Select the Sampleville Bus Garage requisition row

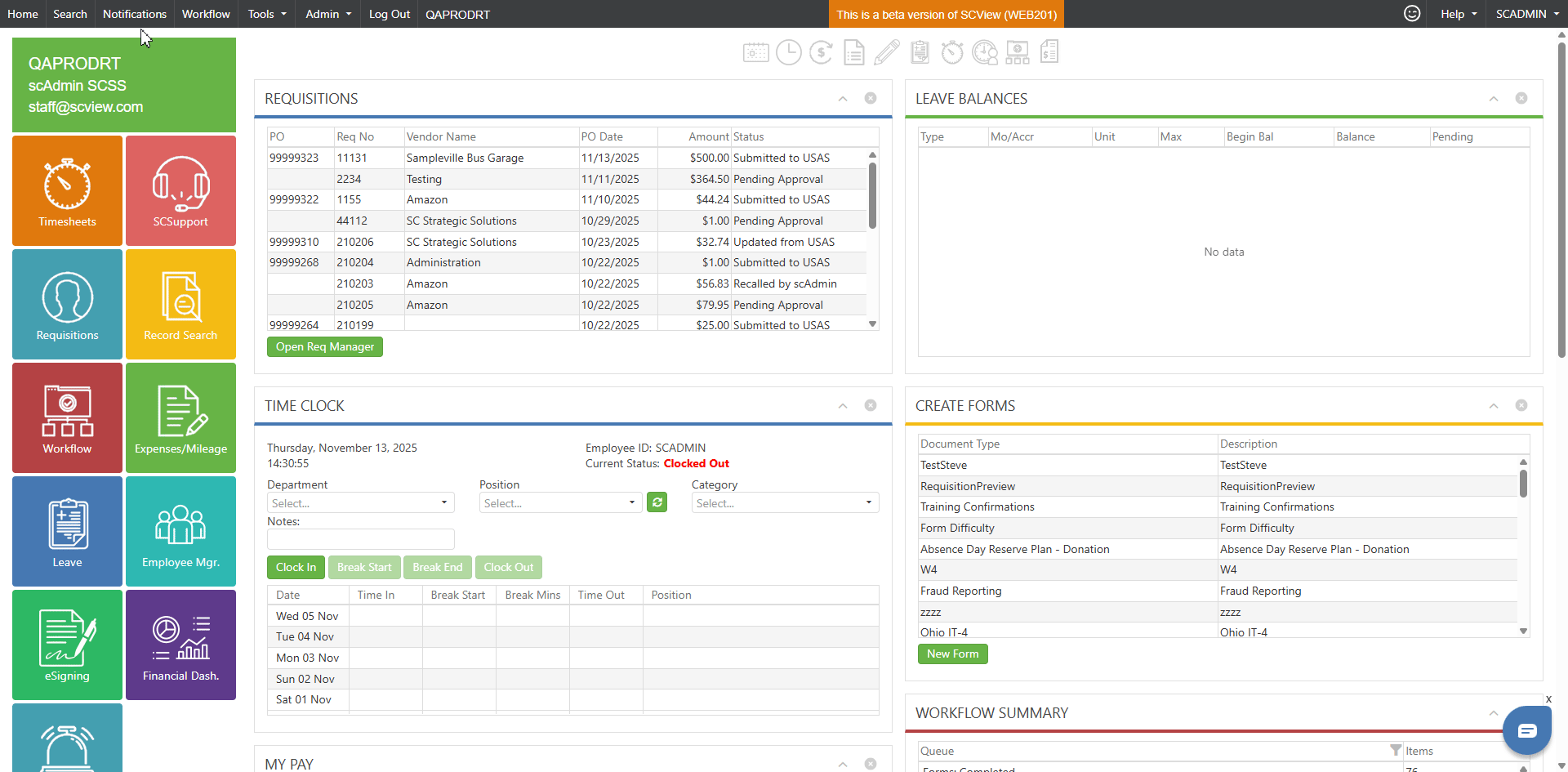[x=567, y=158]
